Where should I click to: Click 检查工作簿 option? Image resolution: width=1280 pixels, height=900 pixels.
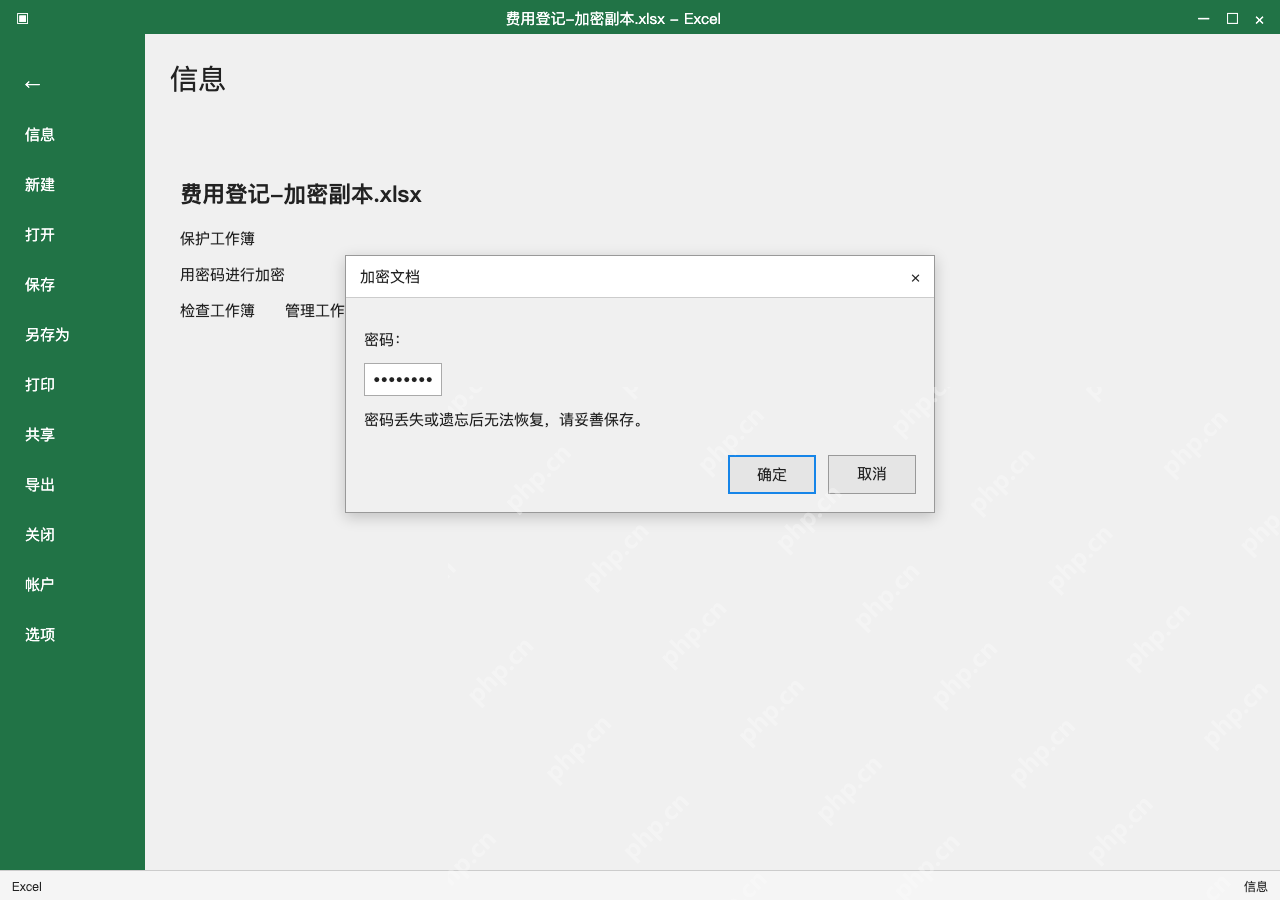click(x=217, y=311)
